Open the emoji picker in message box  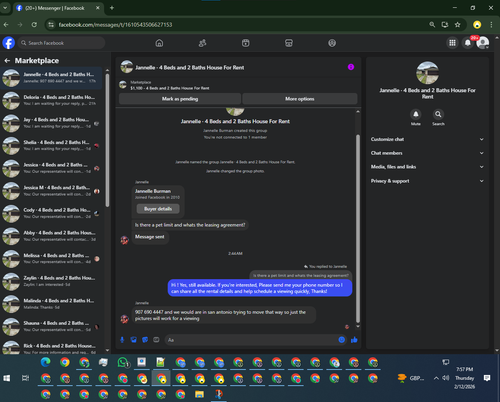pos(342,340)
